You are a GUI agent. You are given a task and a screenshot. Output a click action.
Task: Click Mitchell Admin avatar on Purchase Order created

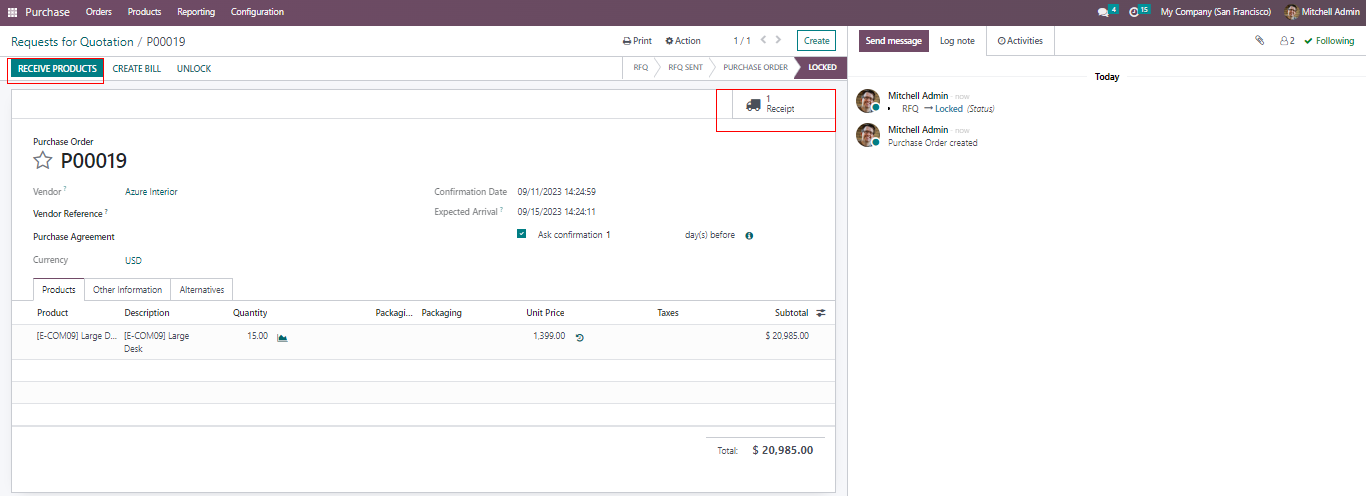coord(868,135)
